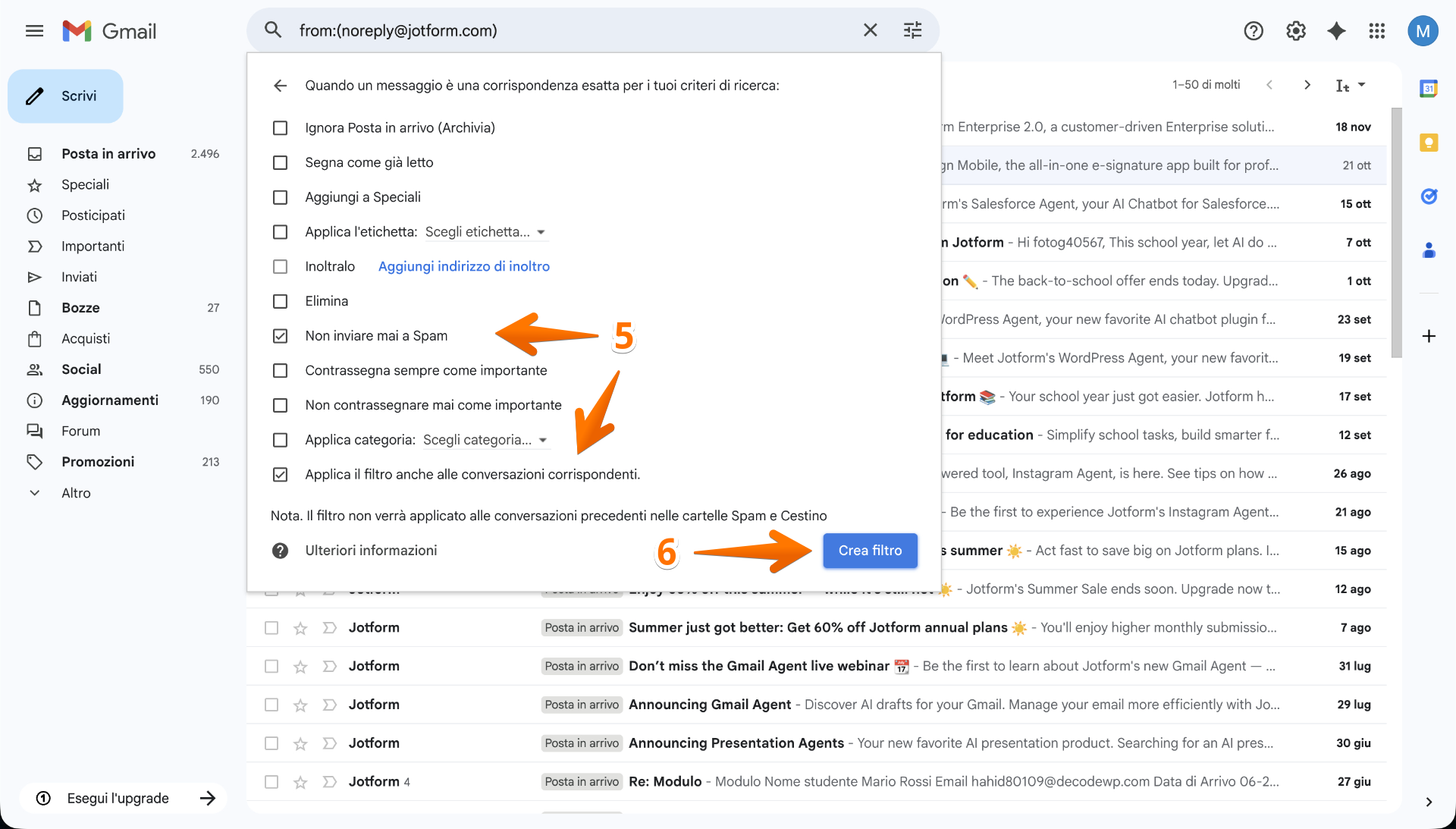Enable 'Contrassegna sempre come importante'
The height and width of the screenshot is (829, 1456).
tap(281, 371)
